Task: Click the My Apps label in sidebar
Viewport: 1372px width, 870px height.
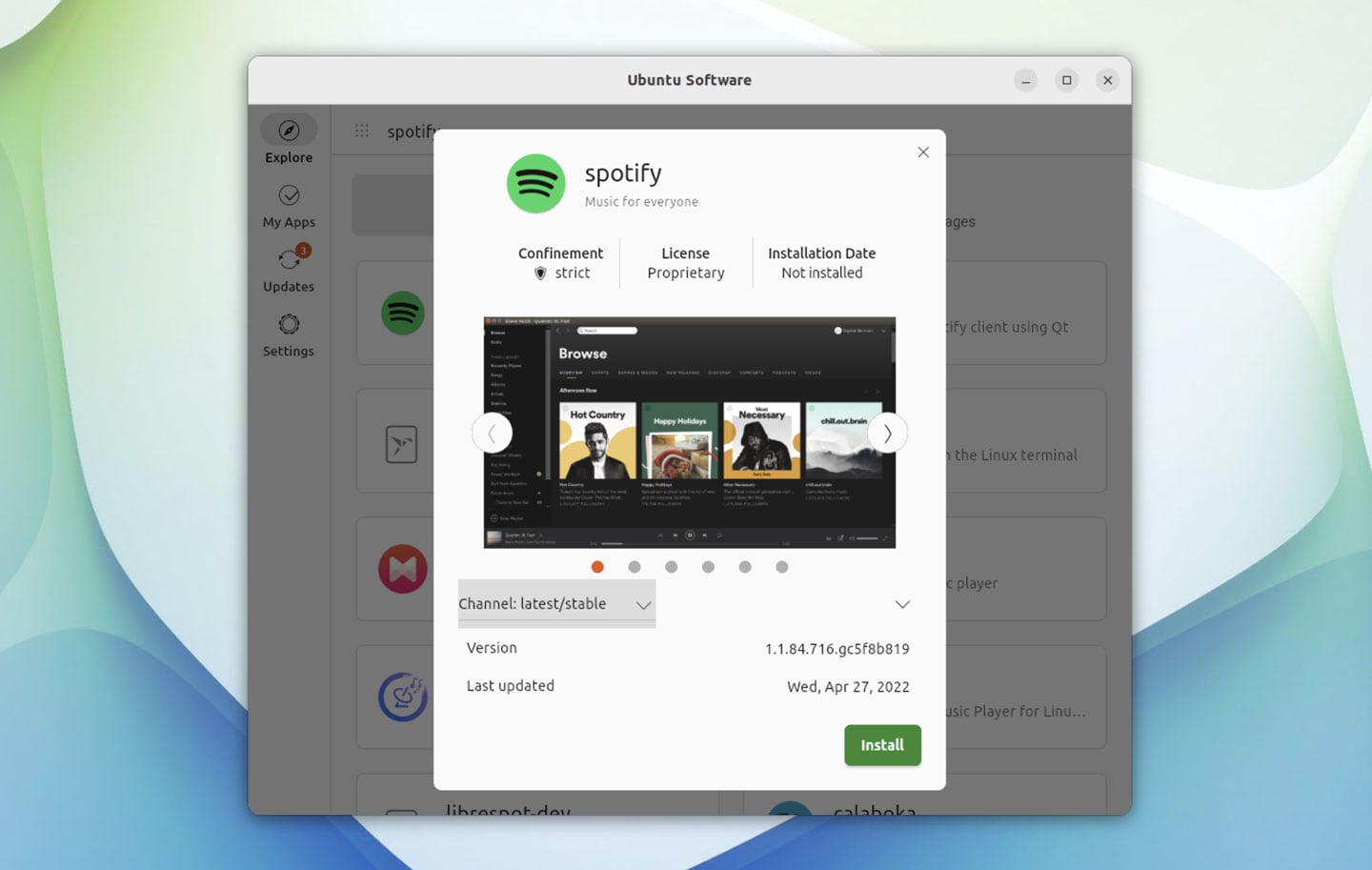Action: tap(289, 222)
